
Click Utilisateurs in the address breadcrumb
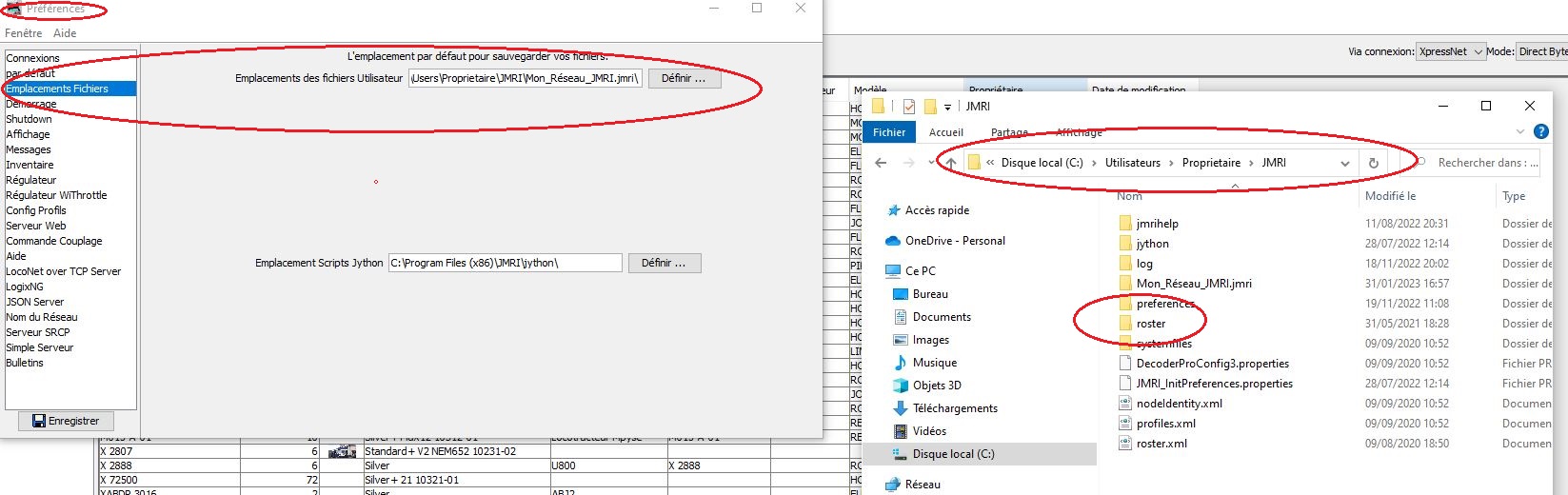[x=1133, y=163]
